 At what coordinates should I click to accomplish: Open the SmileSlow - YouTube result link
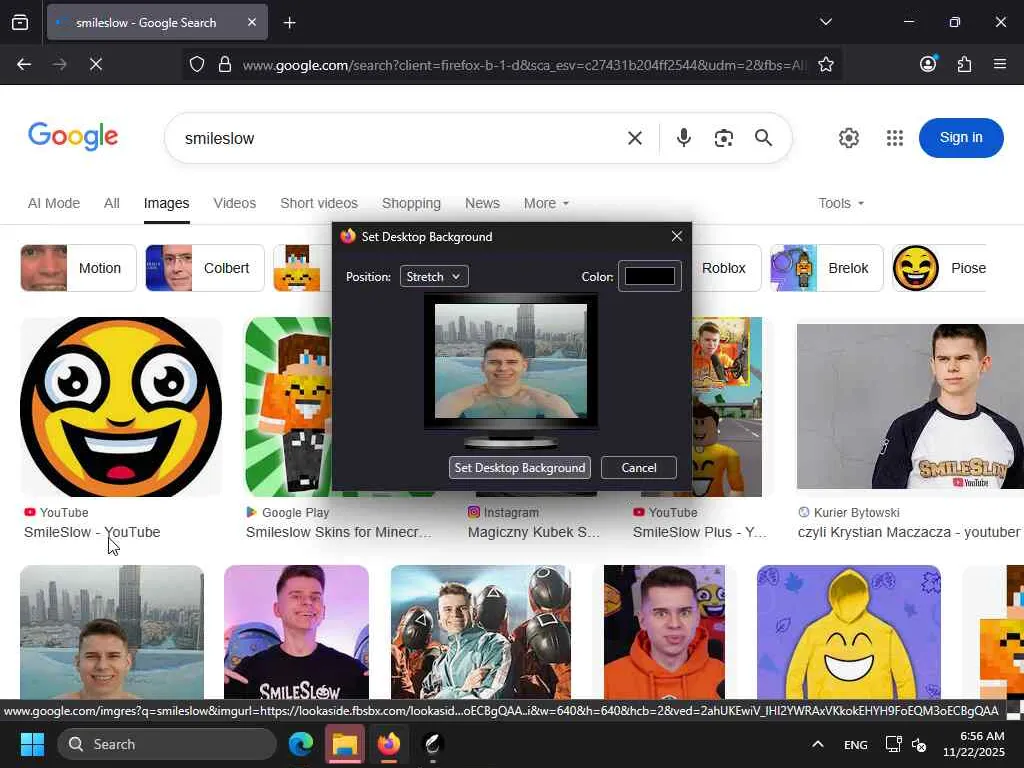pos(92,532)
